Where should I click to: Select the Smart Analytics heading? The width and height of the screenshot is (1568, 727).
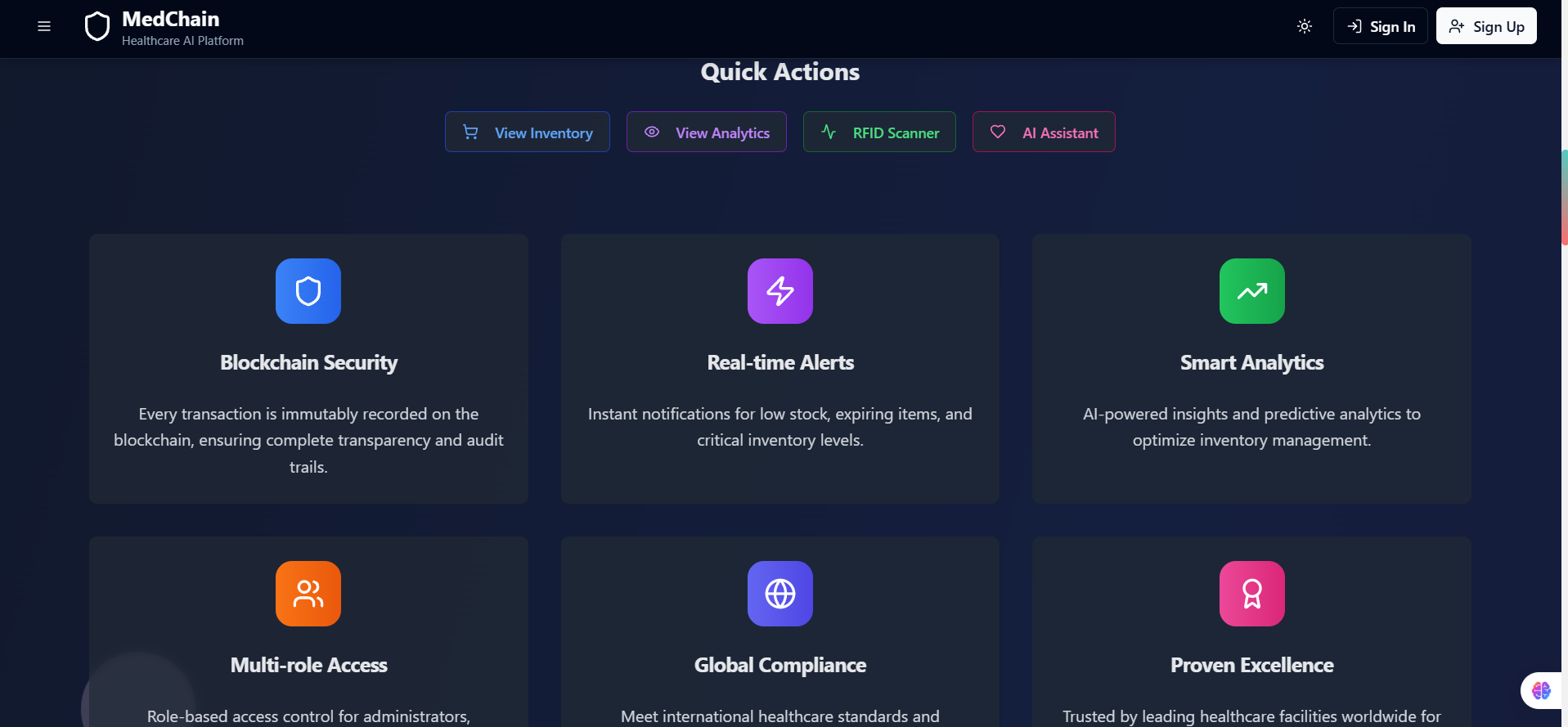[1252, 362]
